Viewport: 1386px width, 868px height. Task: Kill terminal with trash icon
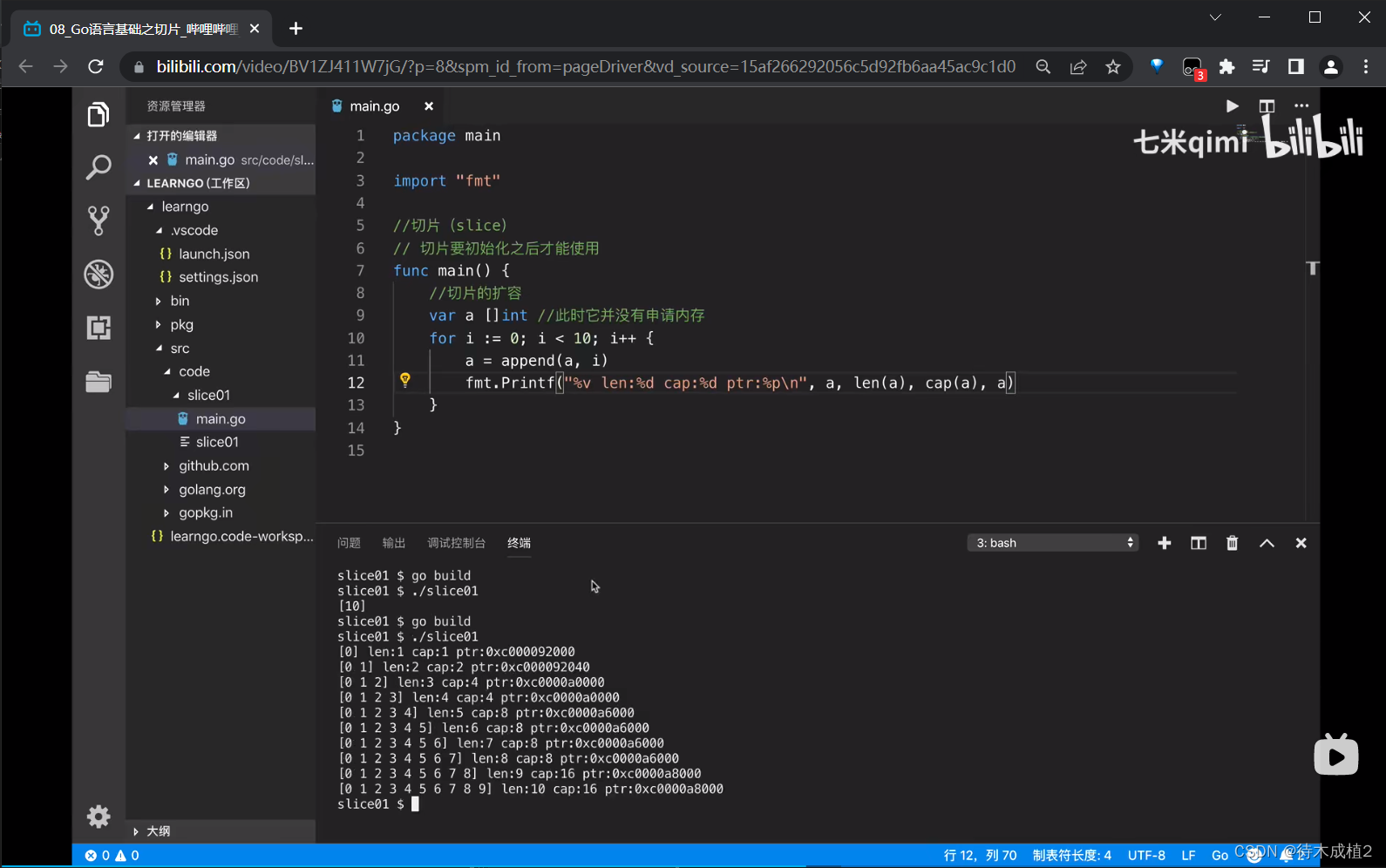click(x=1232, y=543)
